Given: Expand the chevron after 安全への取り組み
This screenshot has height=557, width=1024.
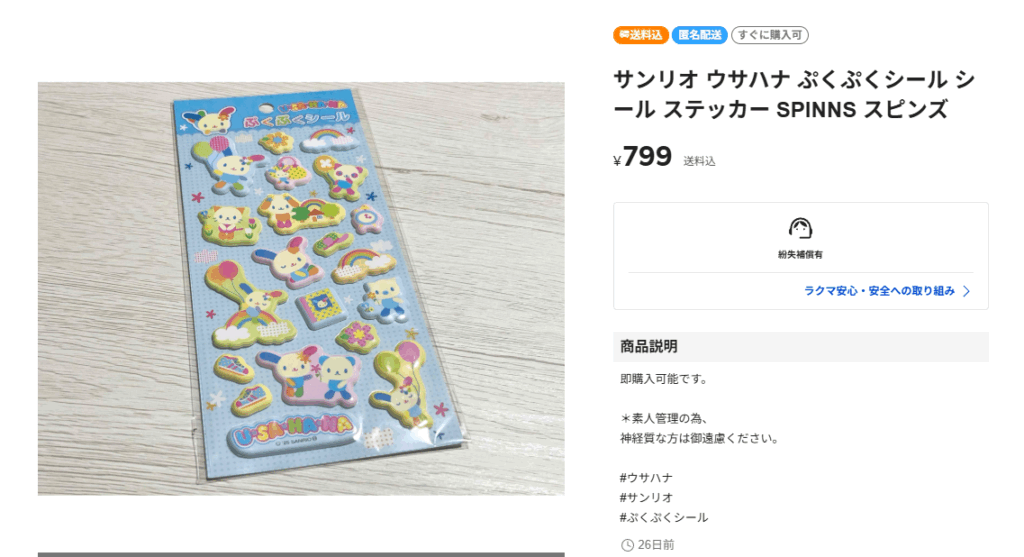Looking at the screenshot, I should click(x=967, y=291).
